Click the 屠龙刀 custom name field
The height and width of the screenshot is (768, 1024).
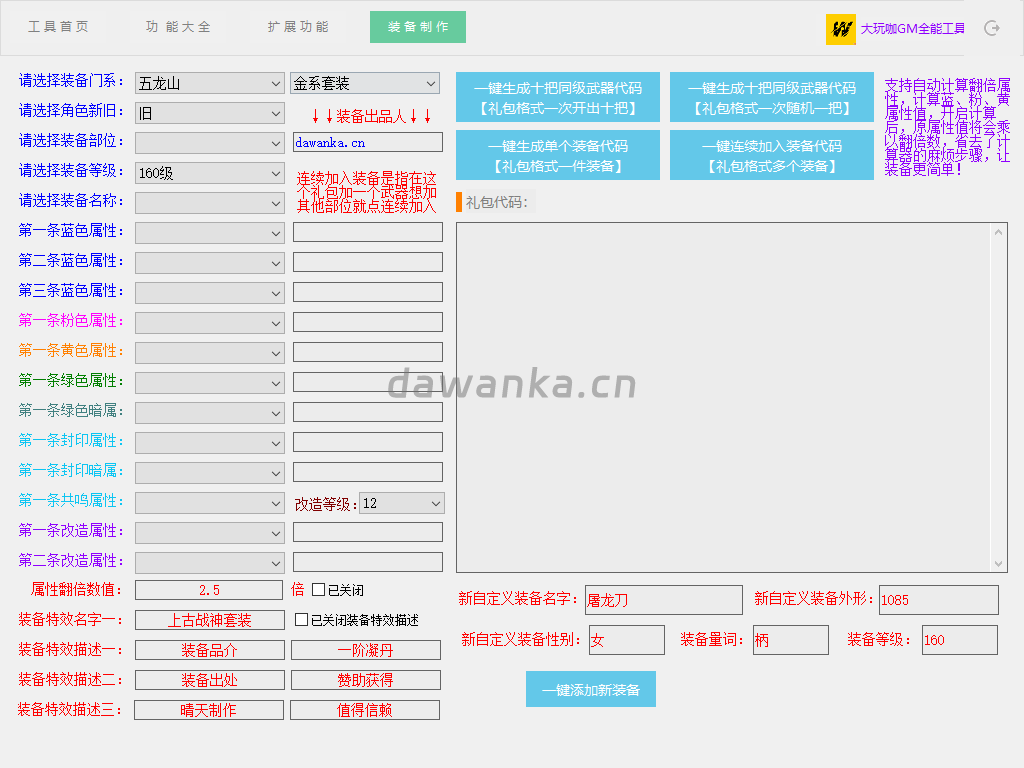(x=664, y=600)
